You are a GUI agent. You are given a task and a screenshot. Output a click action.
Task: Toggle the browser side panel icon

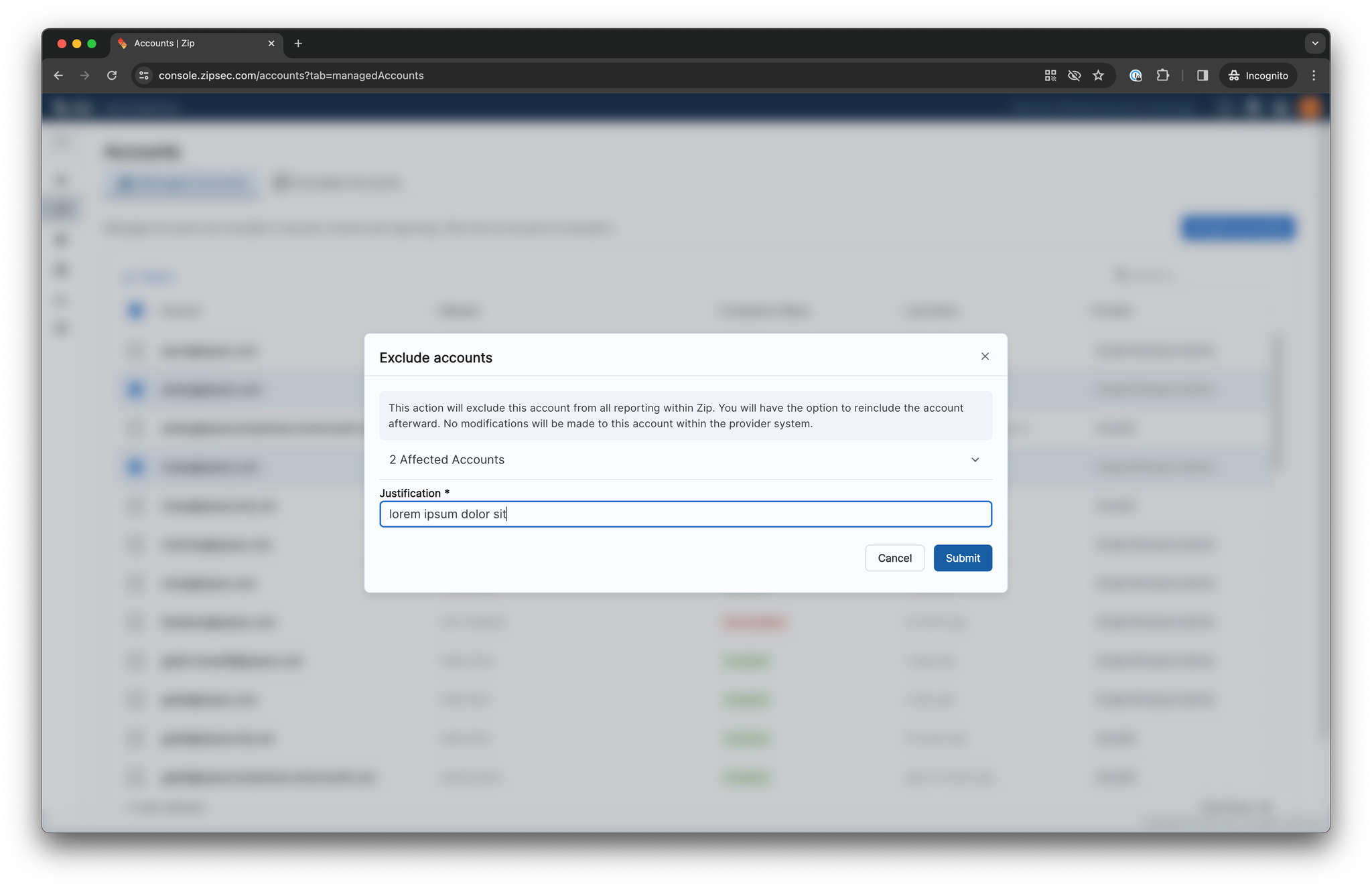(1203, 76)
